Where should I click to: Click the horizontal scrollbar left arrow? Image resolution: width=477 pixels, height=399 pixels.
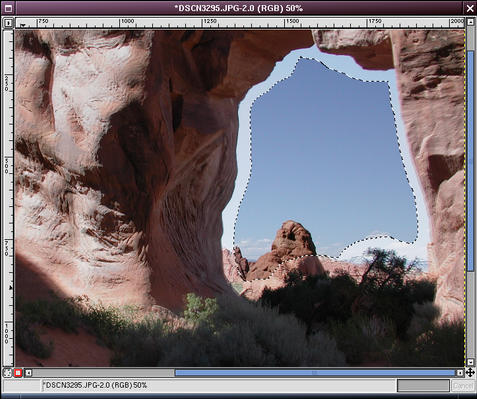pos(29,373)
